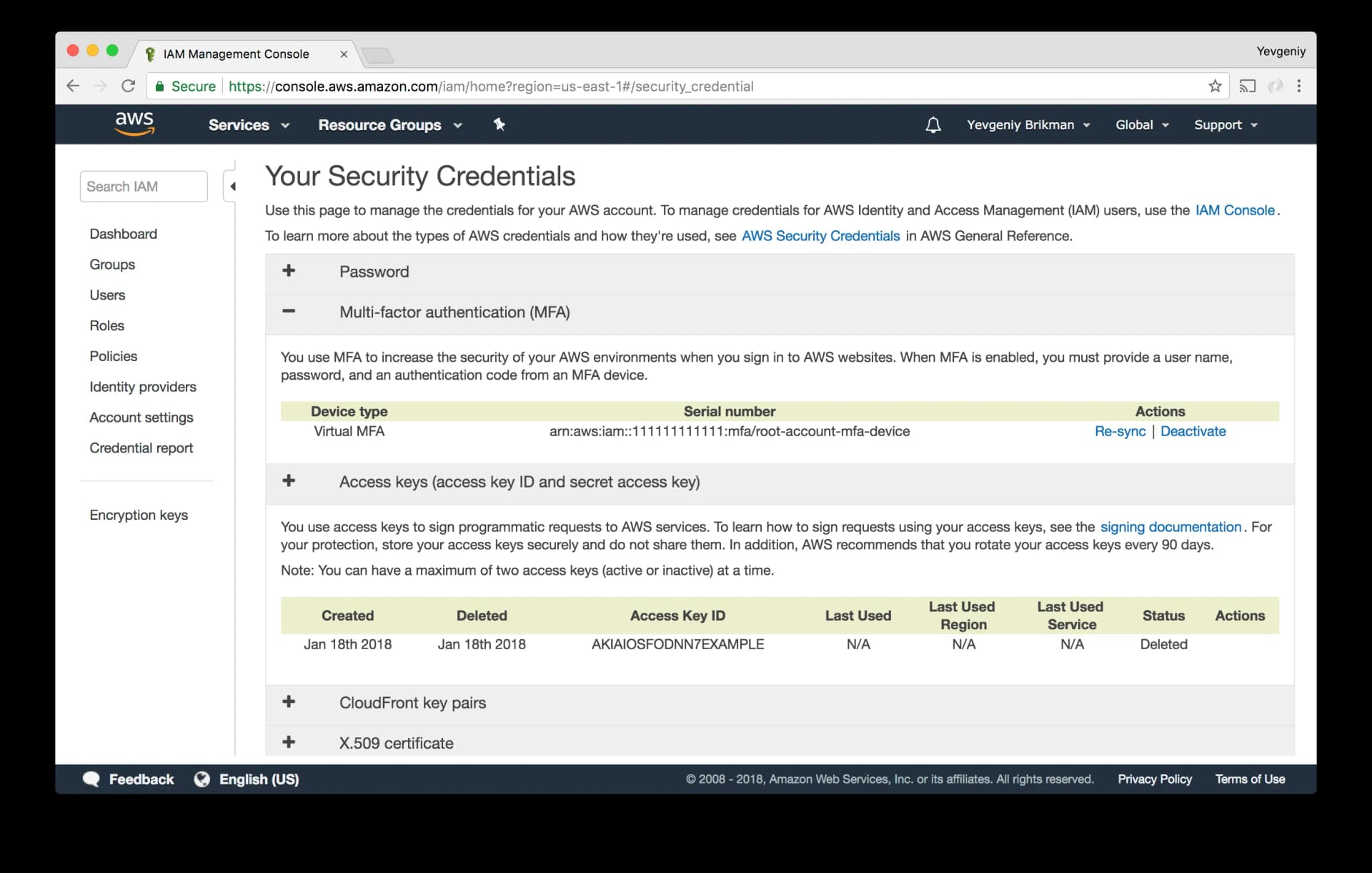
Task: Collapse the sidebar with the arrow toggle
Action: pyautogui.click(x=231, y=187)
